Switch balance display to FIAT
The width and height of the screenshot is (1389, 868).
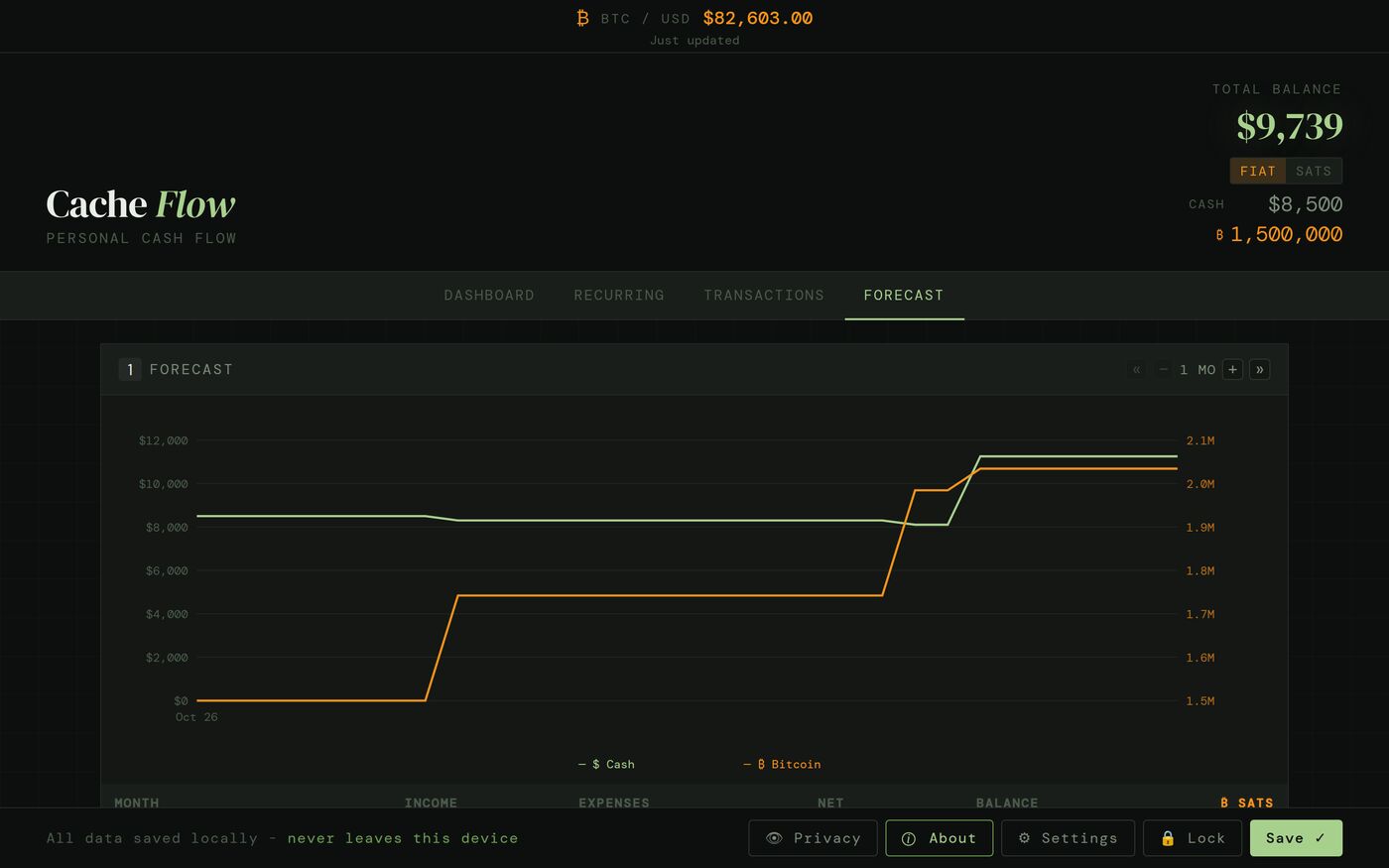click(1258, 171)
